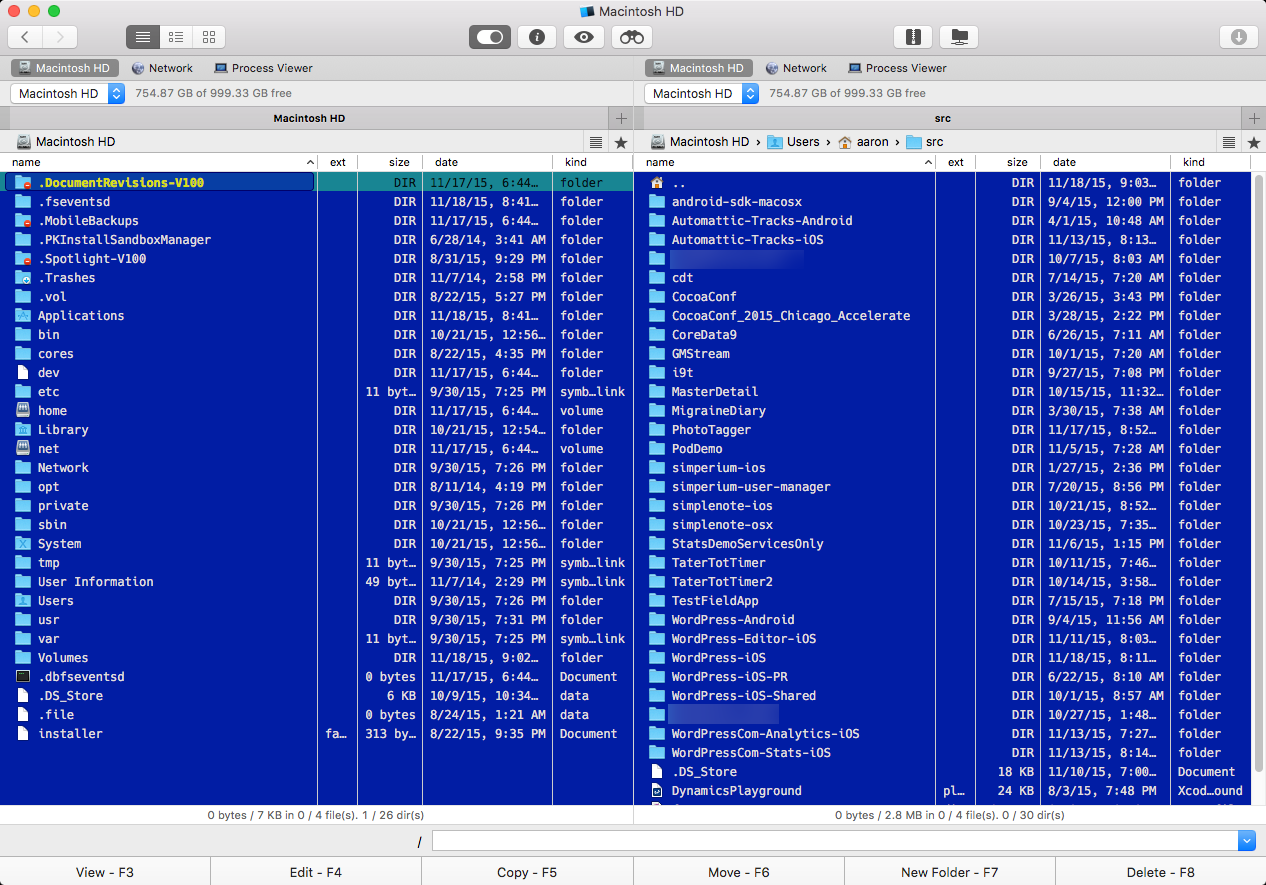
Task: Open the connect to server icon
Action: (x=959, y=37)
